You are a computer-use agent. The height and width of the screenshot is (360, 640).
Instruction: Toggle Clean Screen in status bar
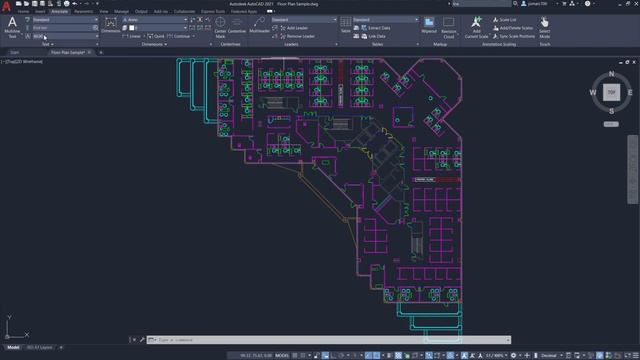point(628,356)
